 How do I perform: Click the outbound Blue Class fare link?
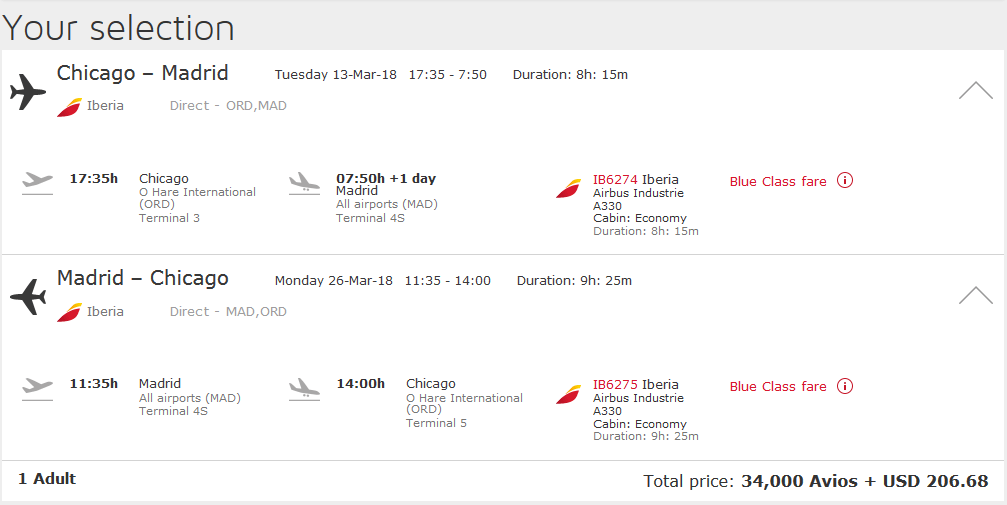(x=778, y=182)
